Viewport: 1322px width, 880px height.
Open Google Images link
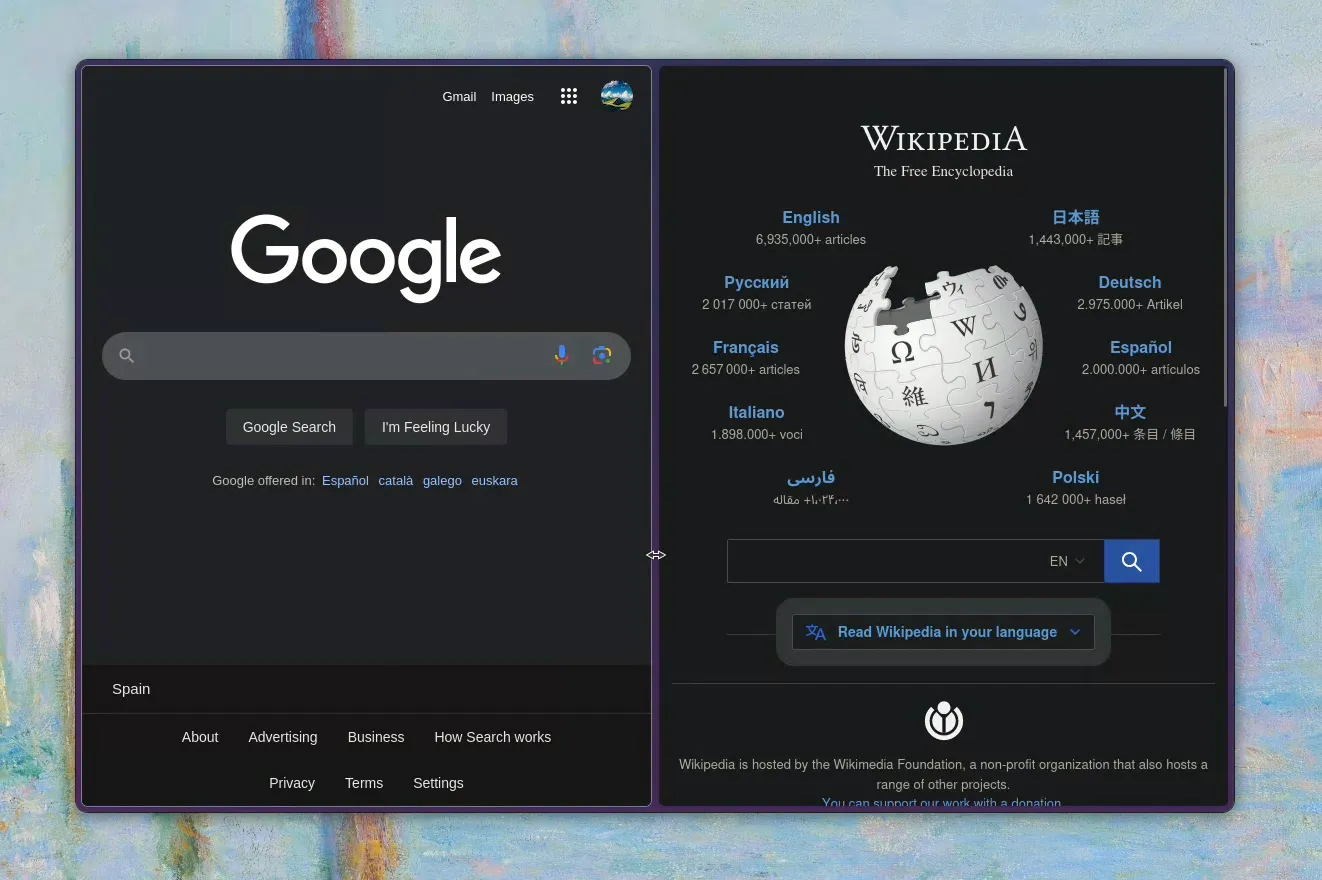coord(512,97)
